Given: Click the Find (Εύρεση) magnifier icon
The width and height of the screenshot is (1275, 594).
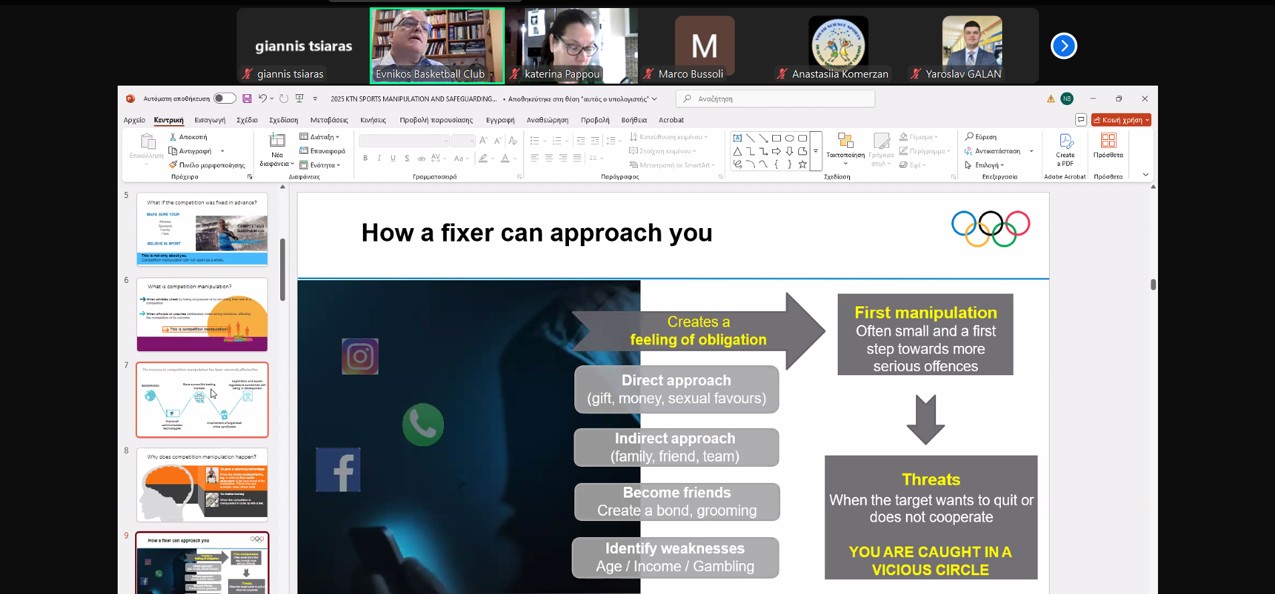Looking at the screenshot, I should pyautogui.click(x=970, y=137).
